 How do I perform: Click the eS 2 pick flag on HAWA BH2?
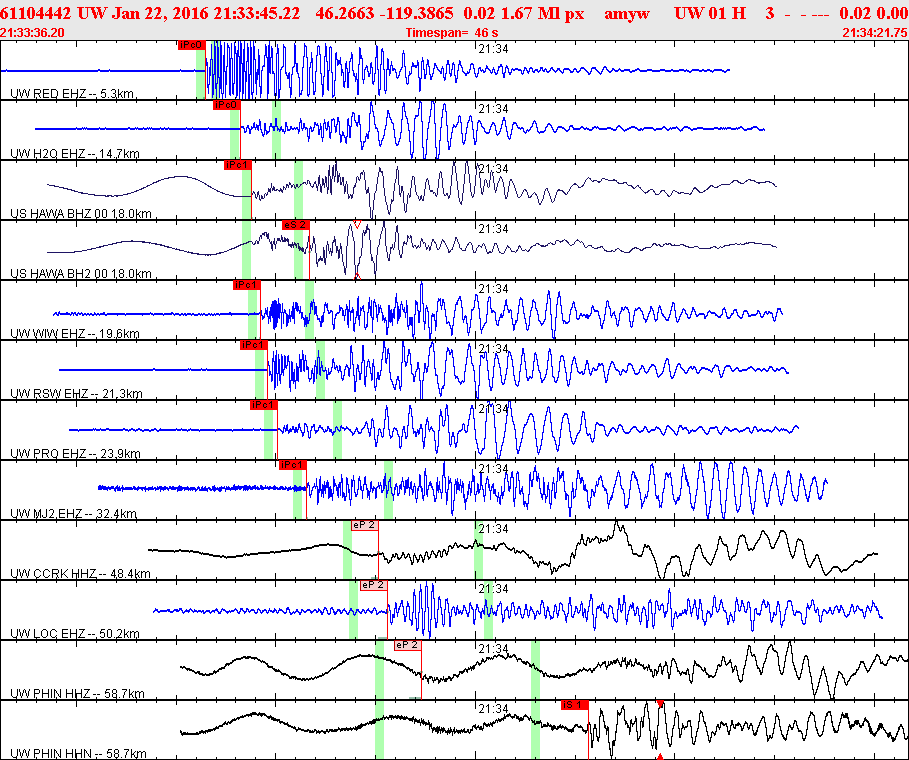pos(296,225)
